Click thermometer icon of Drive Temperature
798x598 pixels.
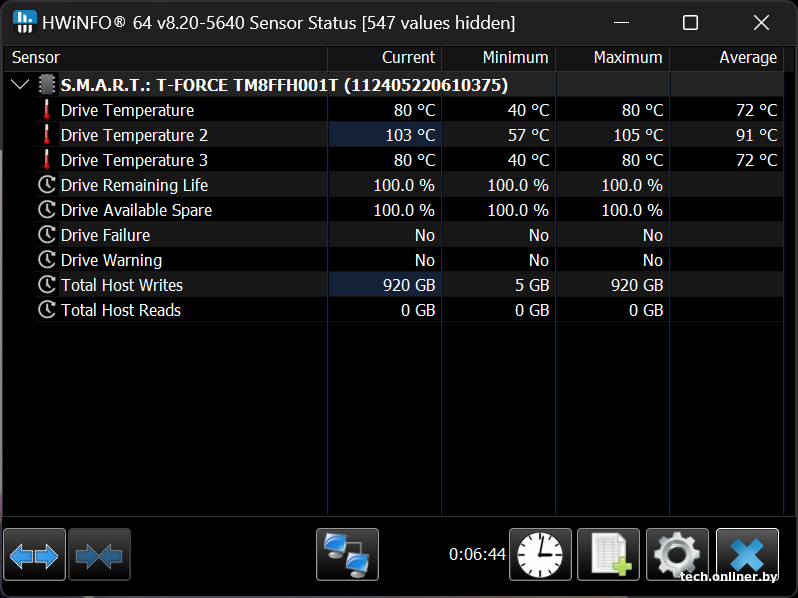pos(46,109)
